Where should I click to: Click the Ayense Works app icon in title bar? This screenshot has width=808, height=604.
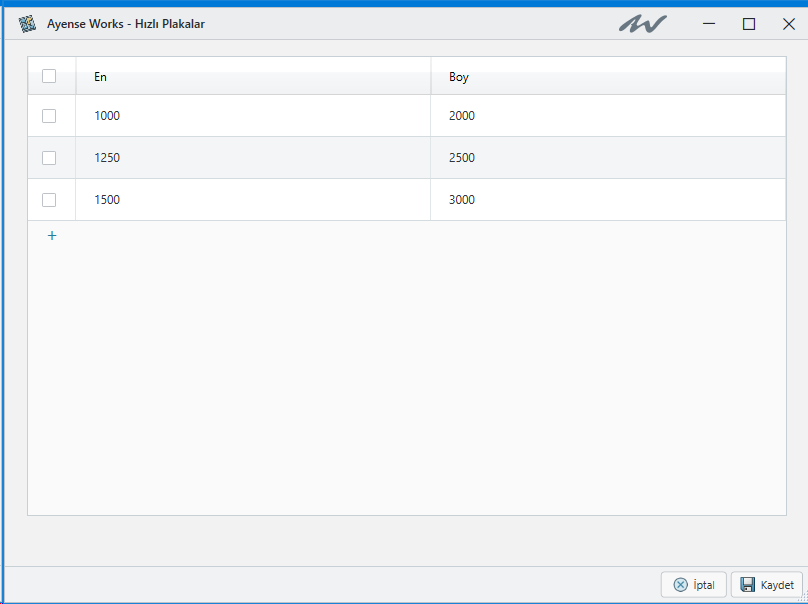coord(27,24)
